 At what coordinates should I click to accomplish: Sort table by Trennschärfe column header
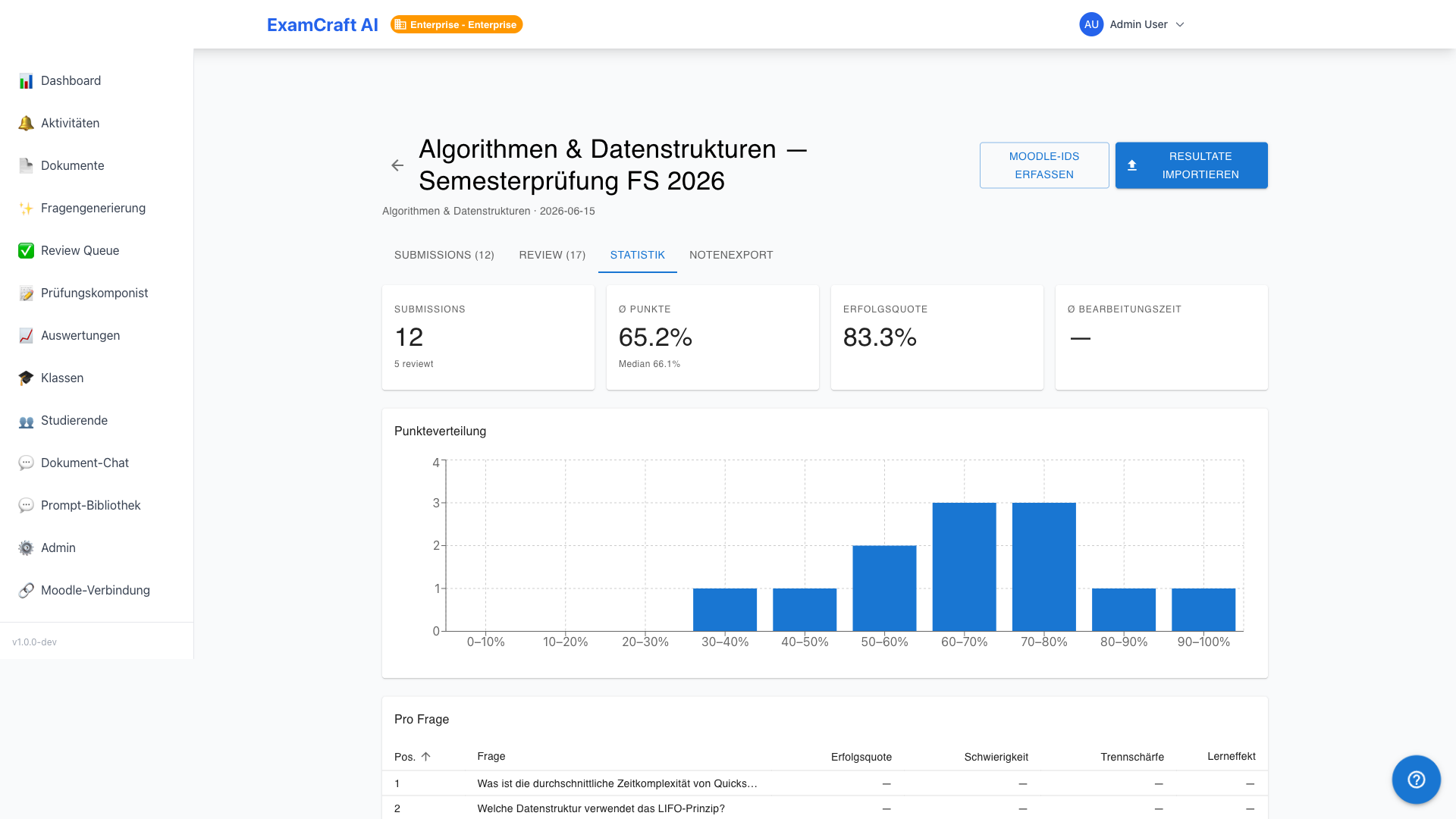click(1131, 757)
